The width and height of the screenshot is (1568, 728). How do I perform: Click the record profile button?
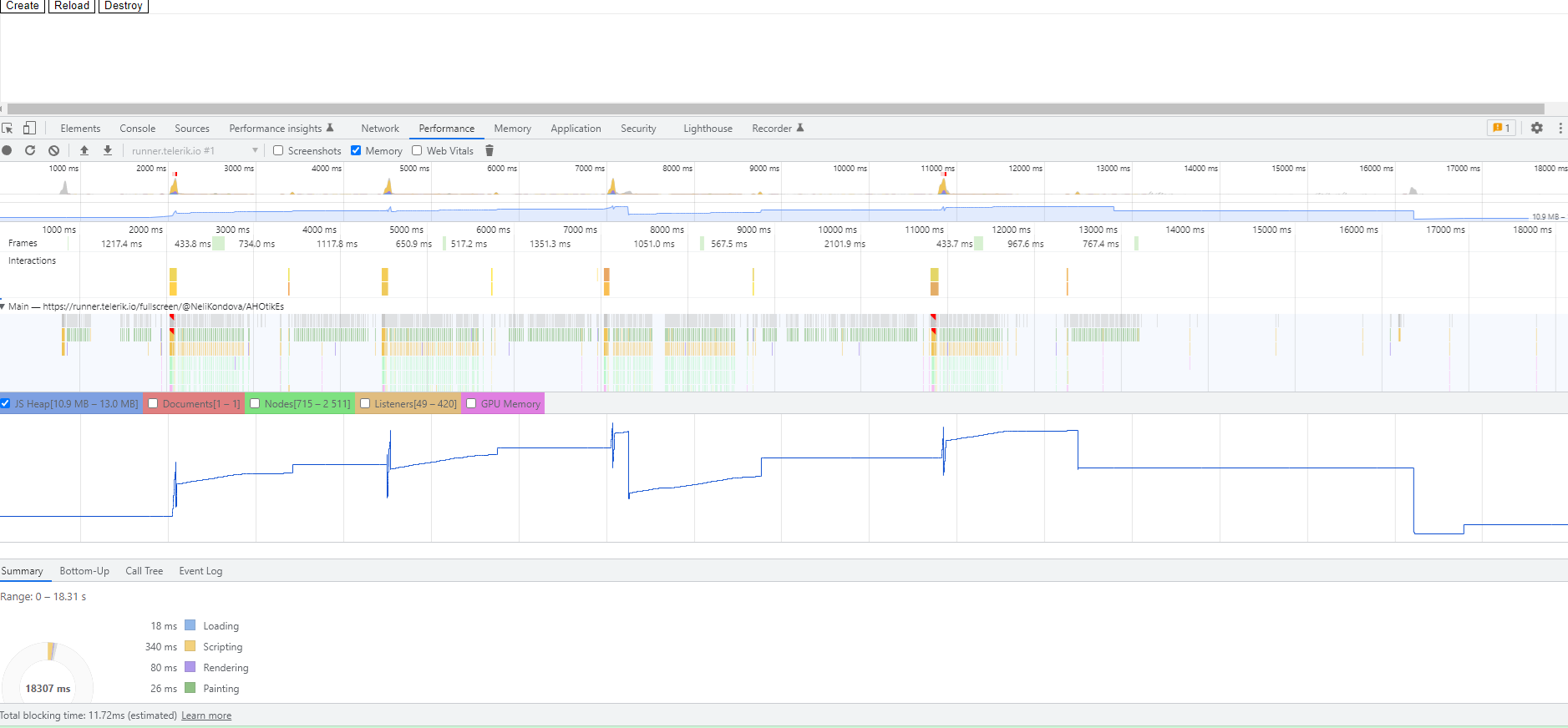coord(7,150)
